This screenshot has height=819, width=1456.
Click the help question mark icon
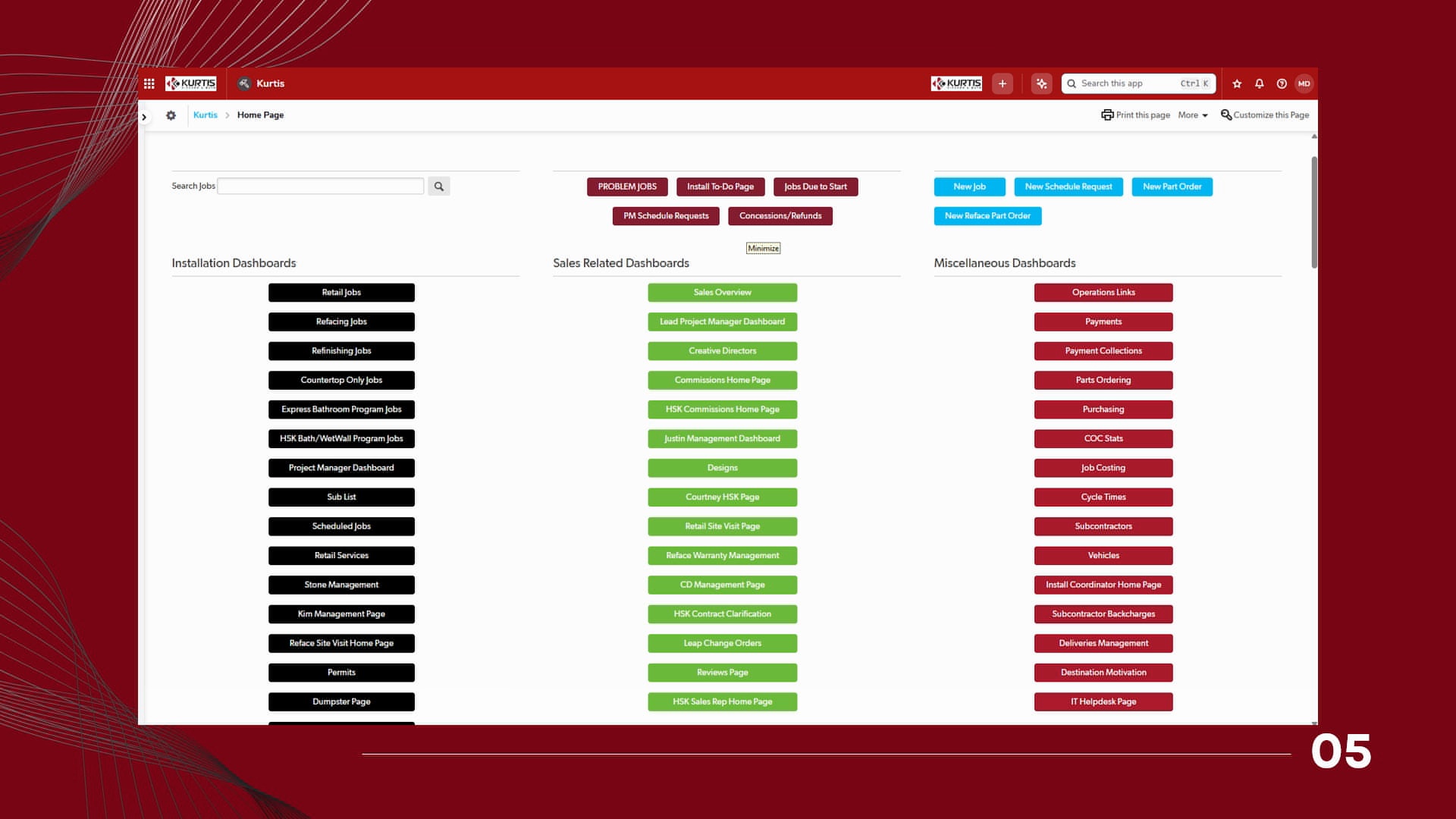pyautogui.click(x=1282, y=83)
